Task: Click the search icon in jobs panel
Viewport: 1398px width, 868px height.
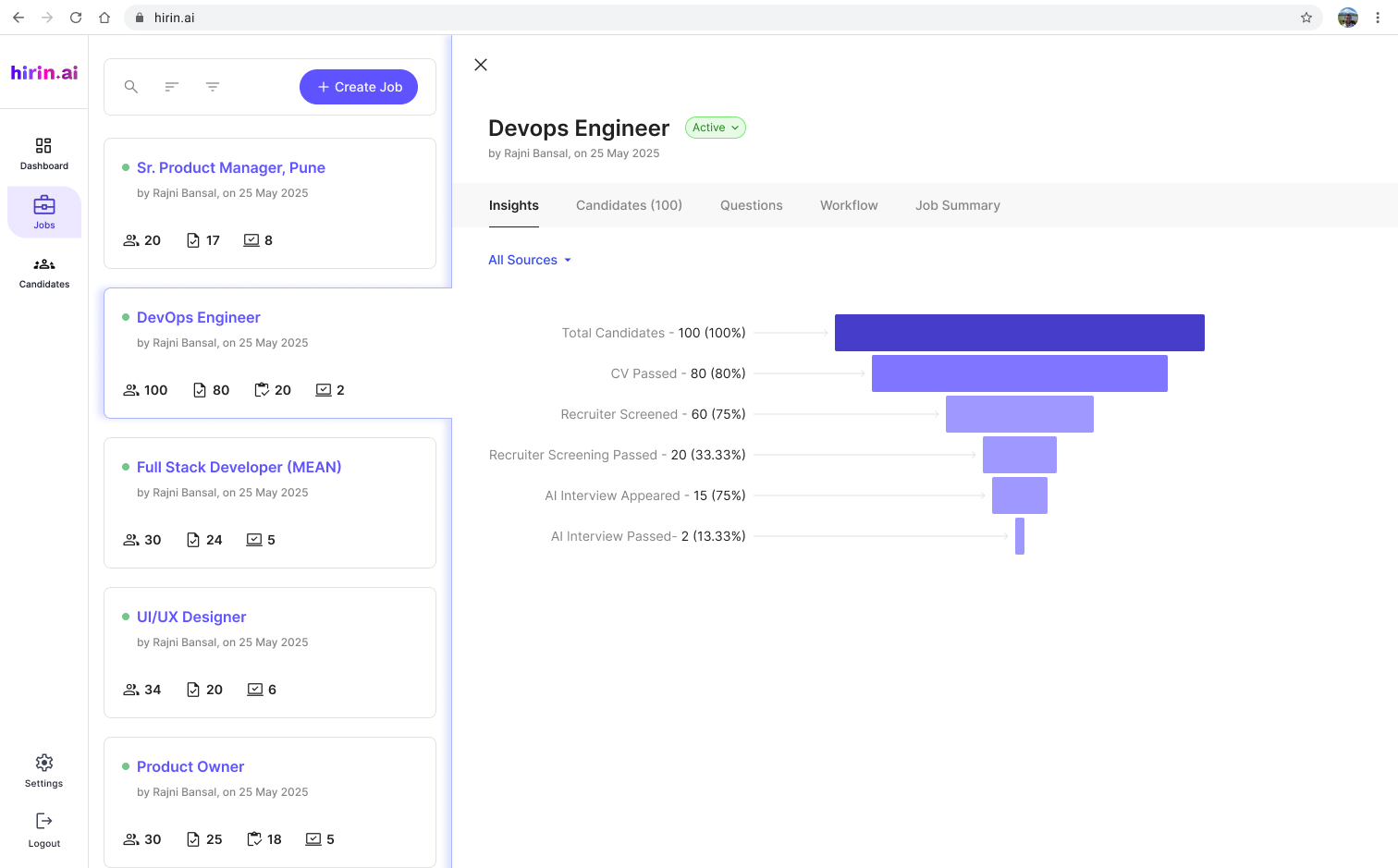Action: click(131, 87)
